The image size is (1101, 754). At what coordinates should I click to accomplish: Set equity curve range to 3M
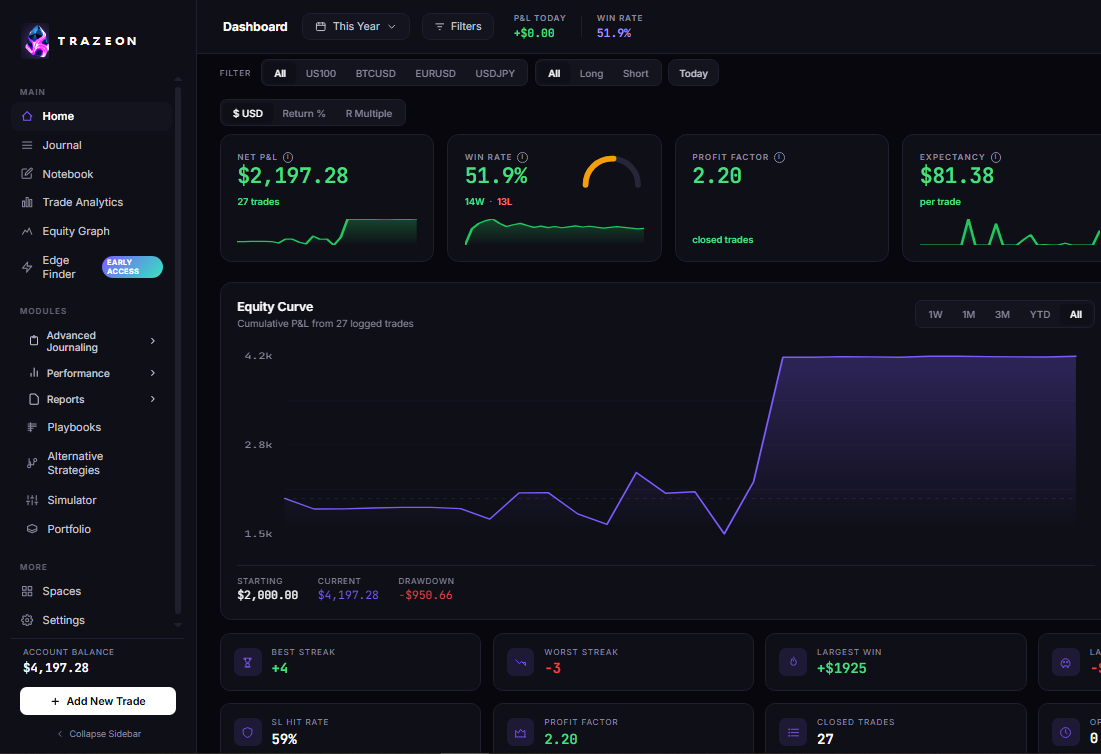point(1002,315)
